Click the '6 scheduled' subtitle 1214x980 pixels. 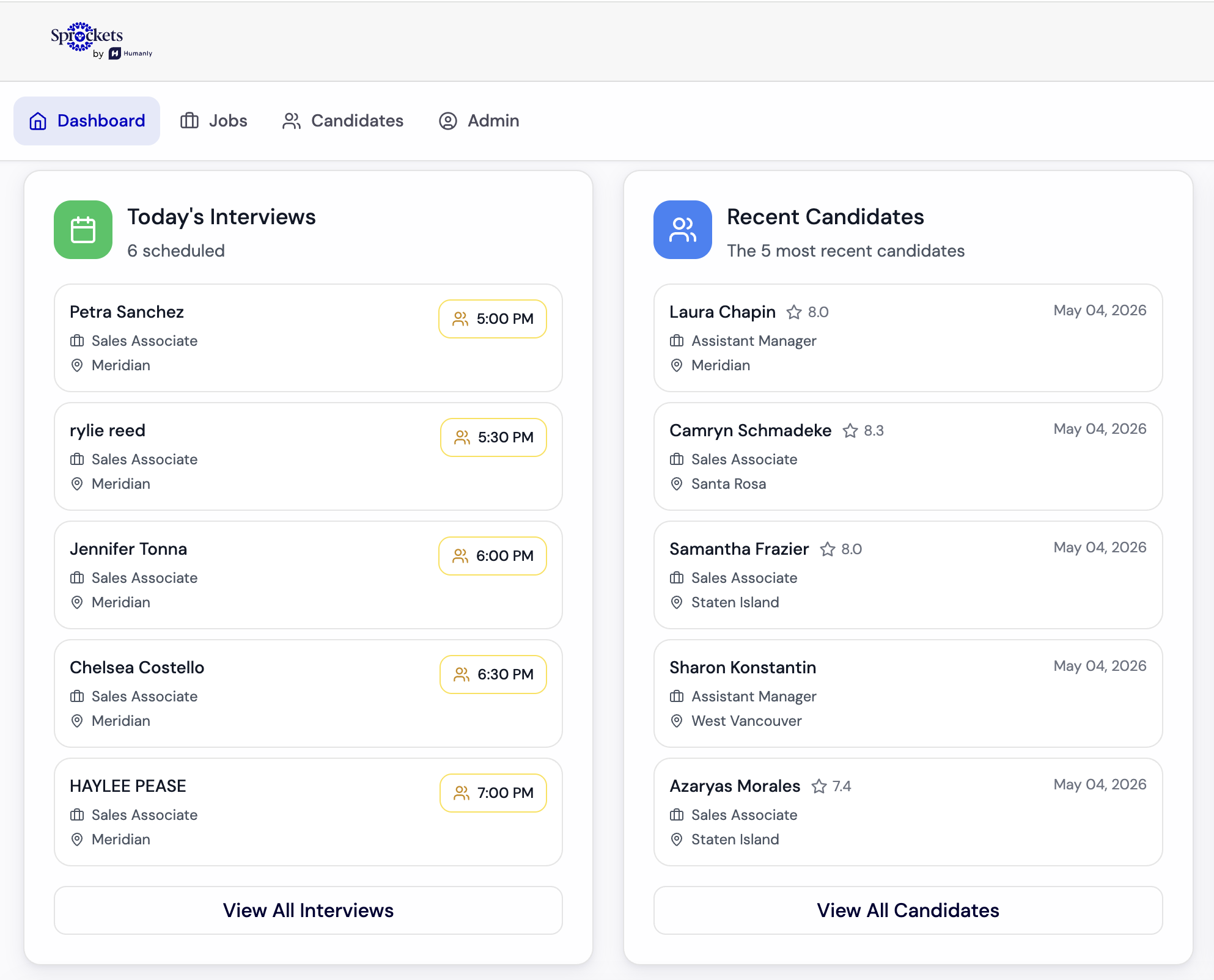tap(176, 250)
